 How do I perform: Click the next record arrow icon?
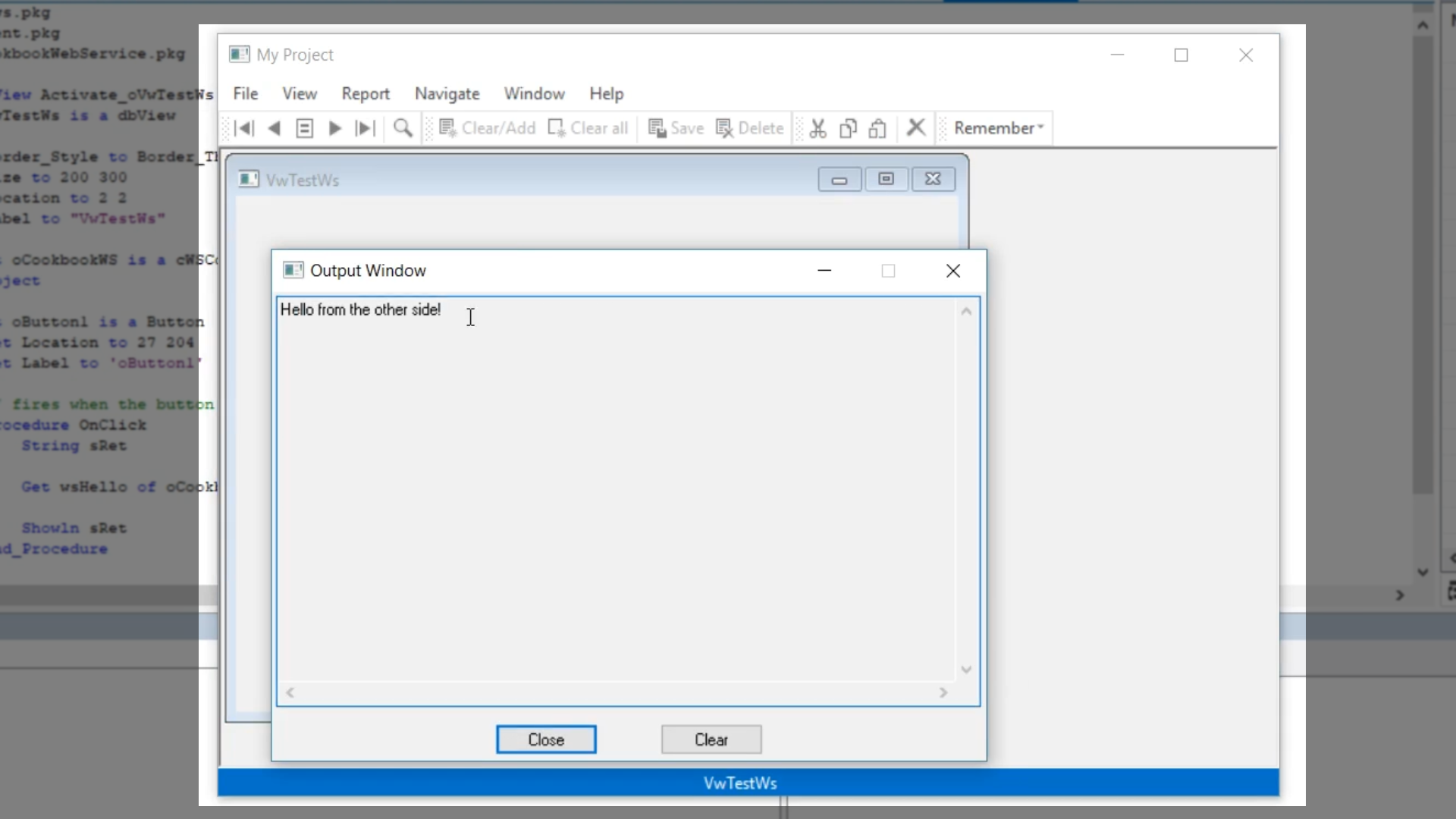coord(334,128)
